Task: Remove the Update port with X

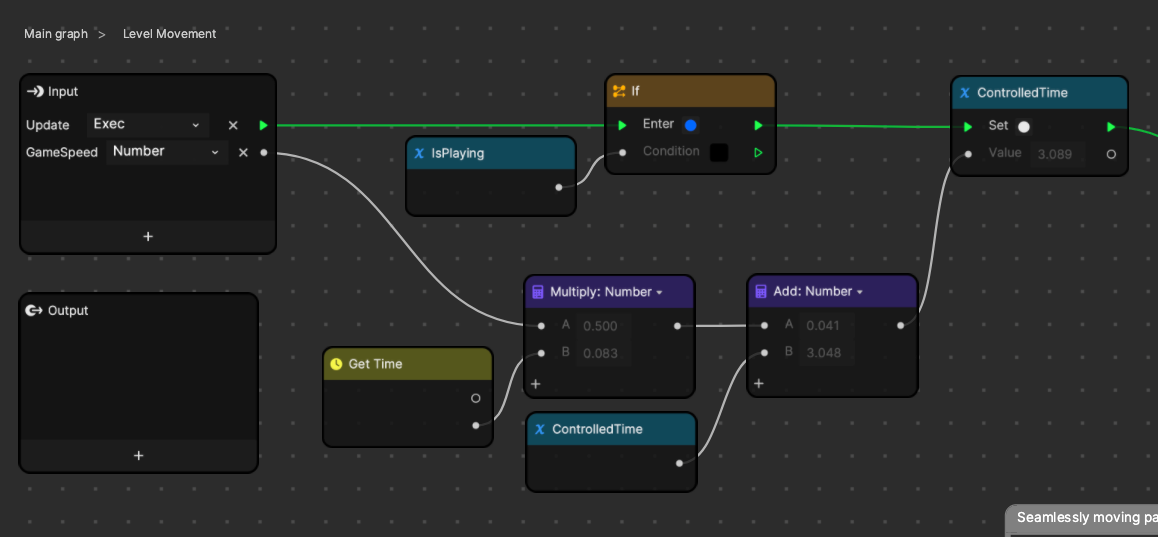Action: [x=233, y=125]
